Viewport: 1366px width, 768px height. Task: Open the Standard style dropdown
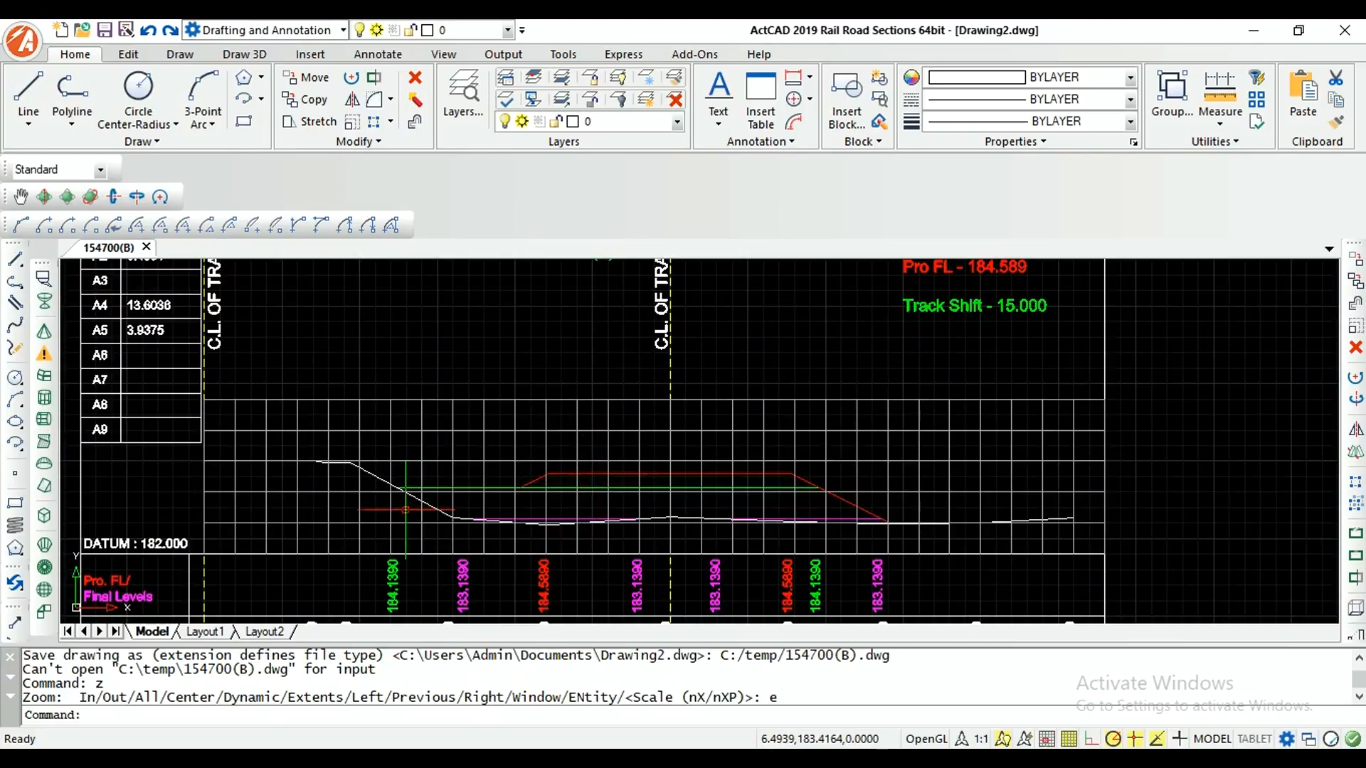coord(100,170)
